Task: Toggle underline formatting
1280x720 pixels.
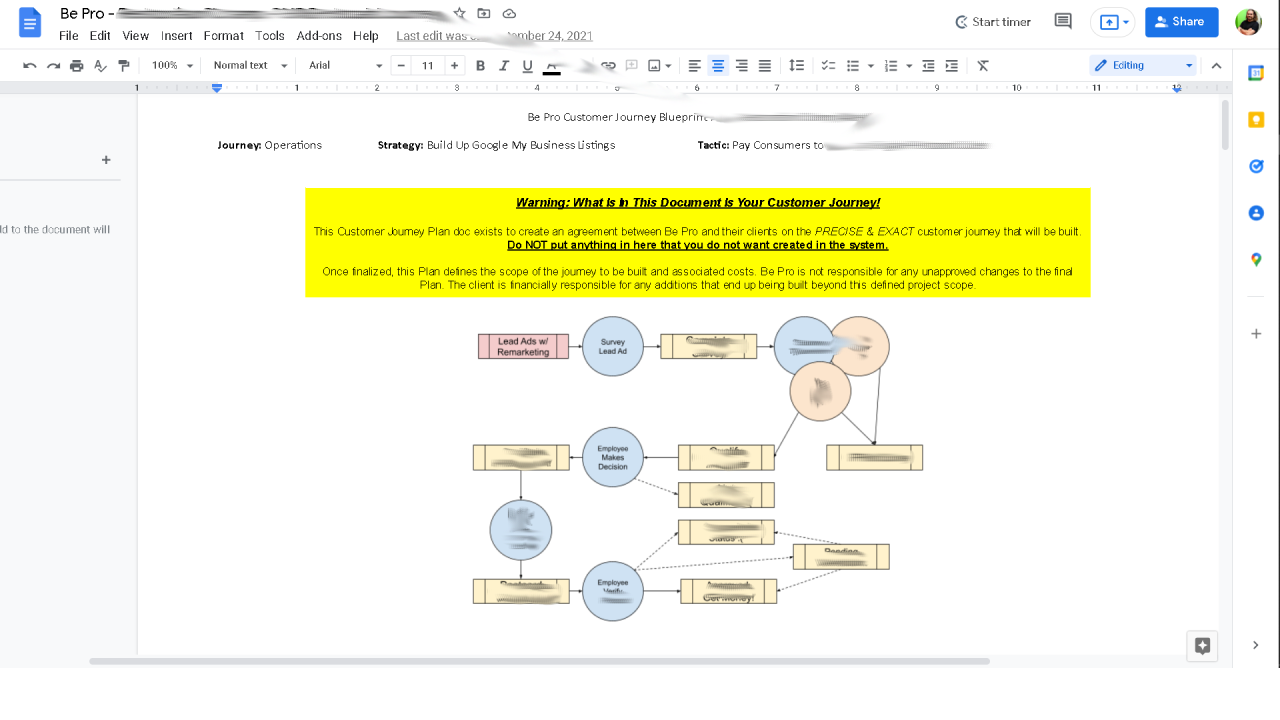Action: (x=527, y=66)
